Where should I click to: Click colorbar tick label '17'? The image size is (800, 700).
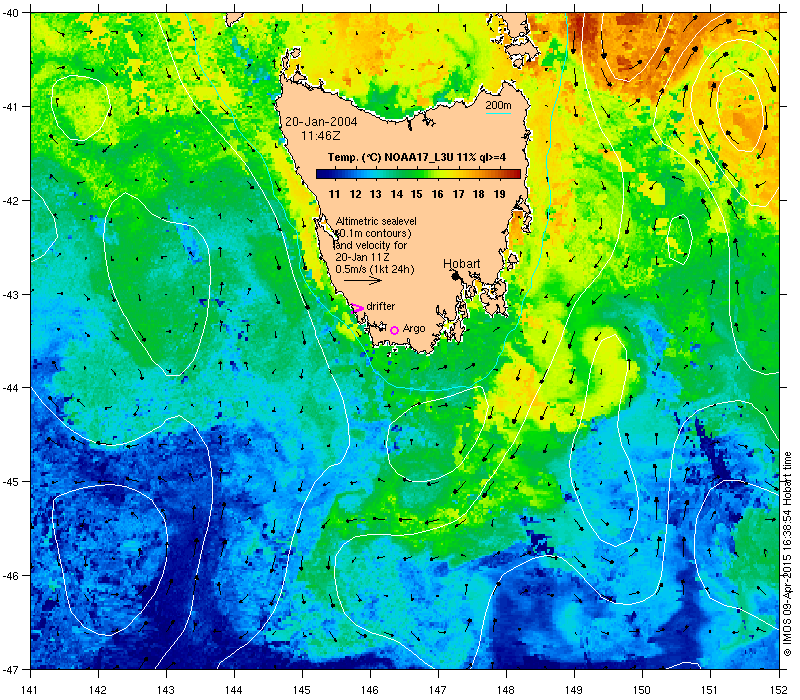(x=458, y=194)
